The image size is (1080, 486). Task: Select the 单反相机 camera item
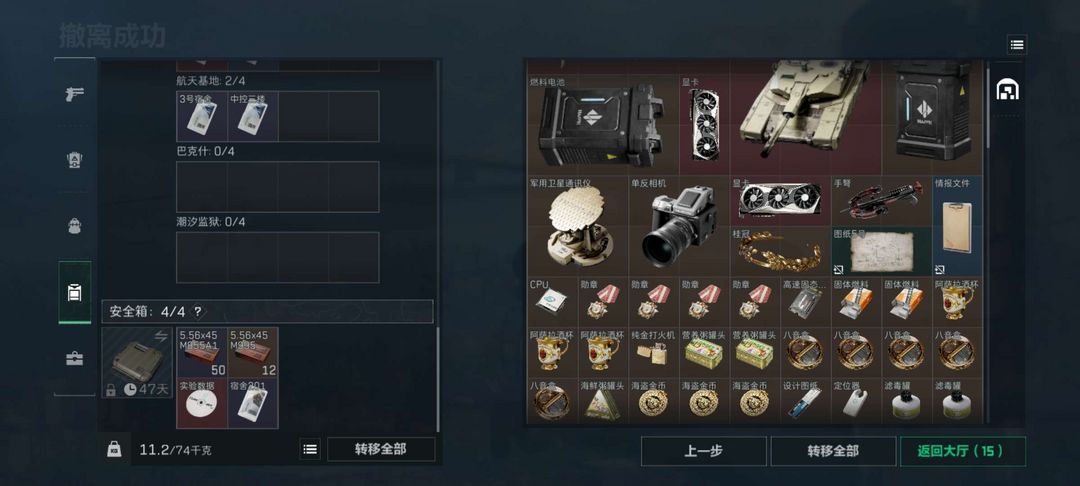679,226
